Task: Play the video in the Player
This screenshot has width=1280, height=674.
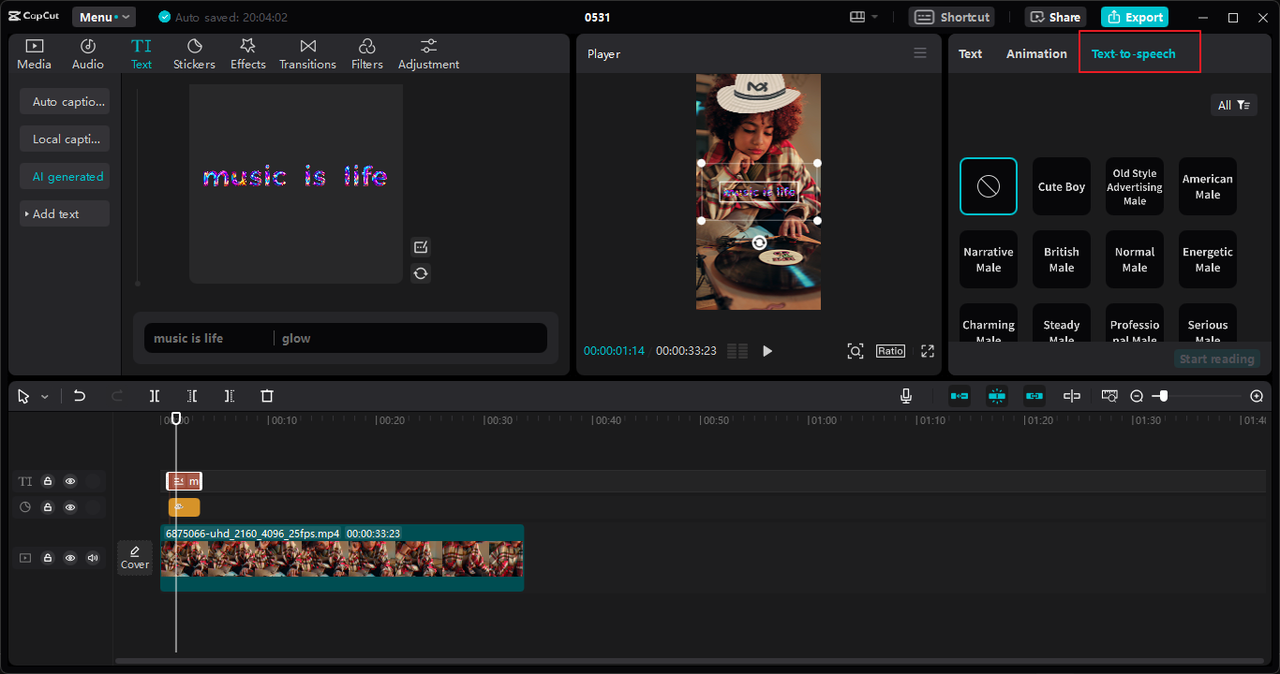Action: 767,351
